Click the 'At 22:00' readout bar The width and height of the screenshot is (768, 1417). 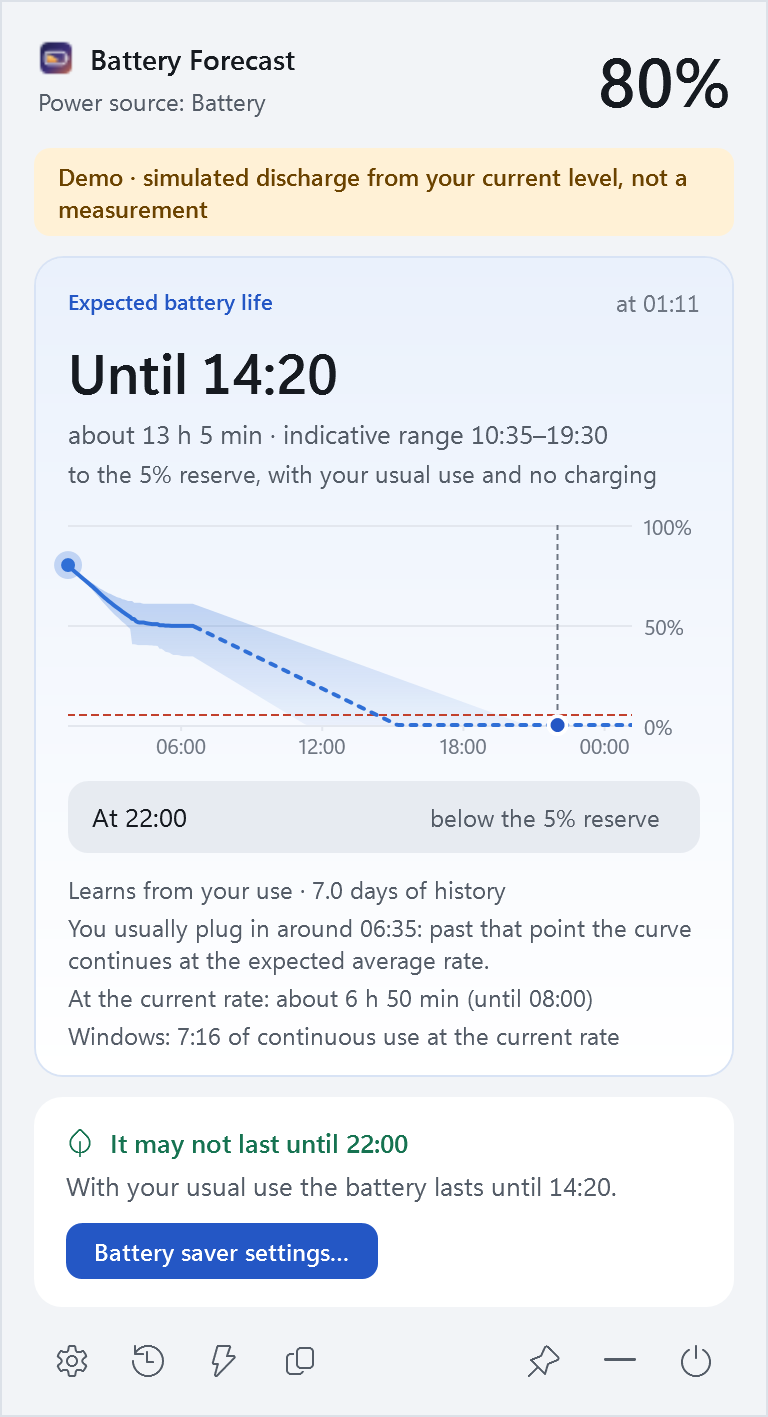pyautogui.click(x=384, y=817)
